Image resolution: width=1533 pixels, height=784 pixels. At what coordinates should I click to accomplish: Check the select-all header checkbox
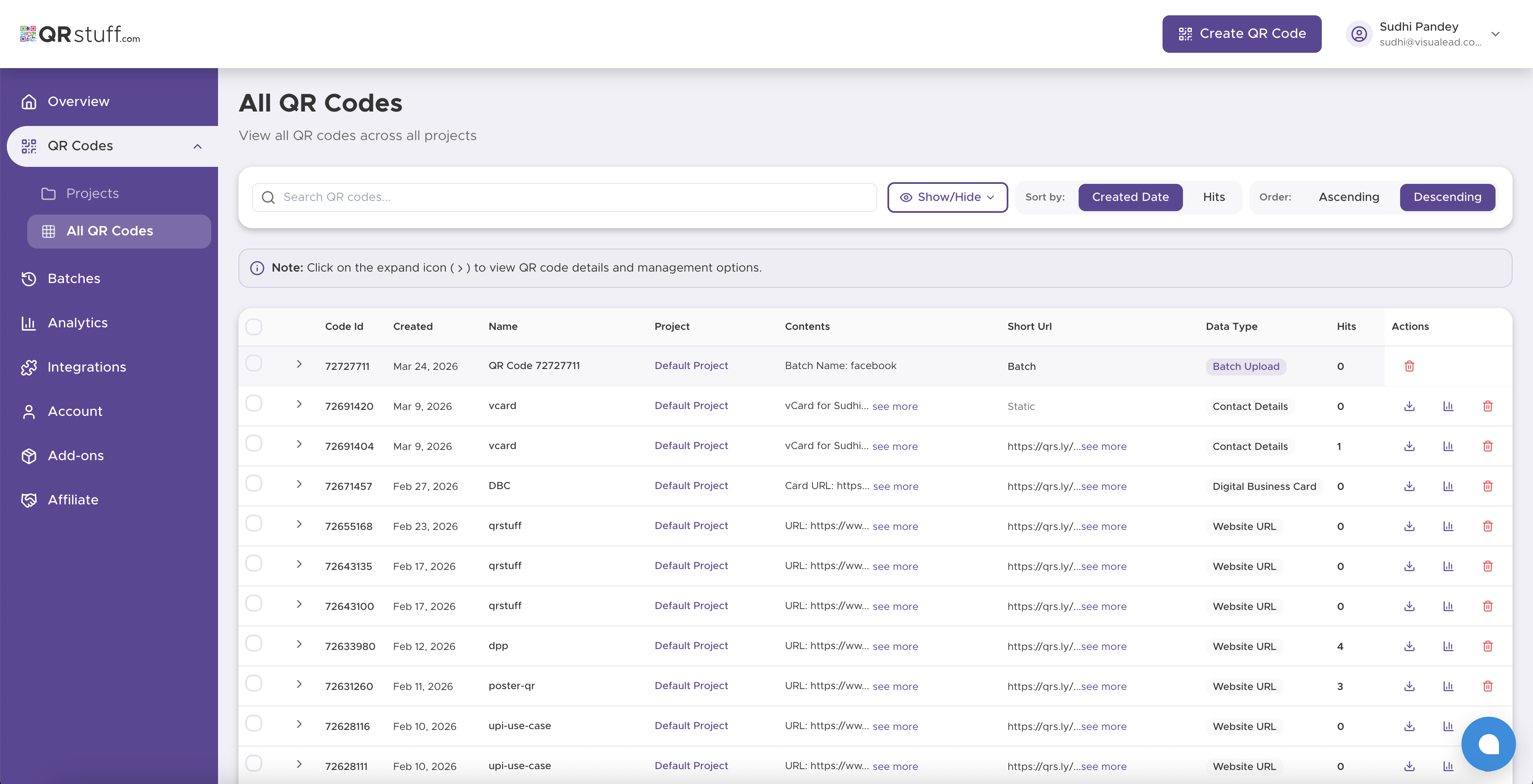254,326
